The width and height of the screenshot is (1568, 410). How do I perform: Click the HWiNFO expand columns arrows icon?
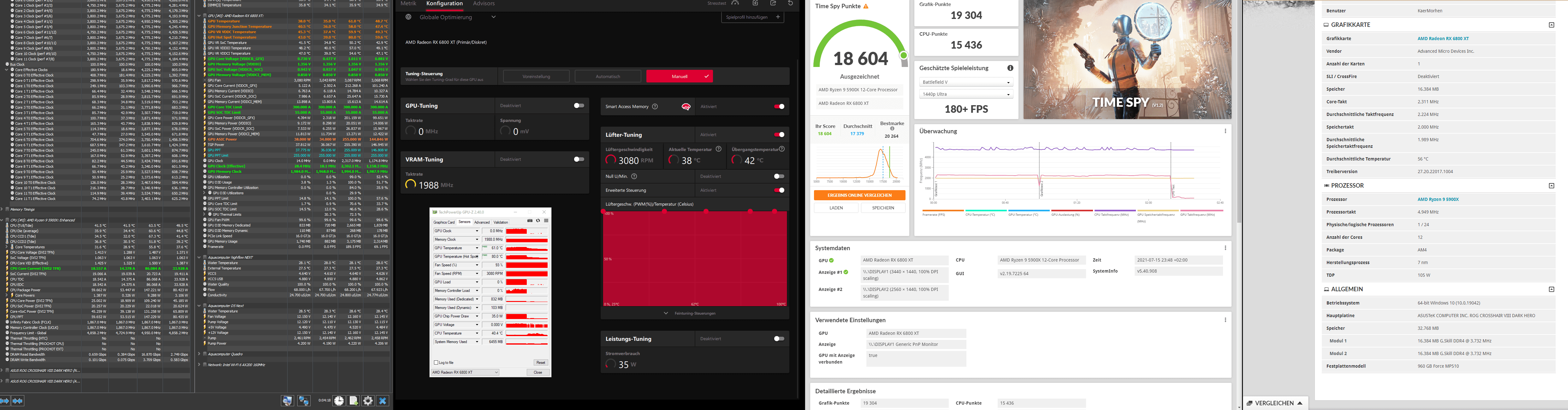pos(4,401)
